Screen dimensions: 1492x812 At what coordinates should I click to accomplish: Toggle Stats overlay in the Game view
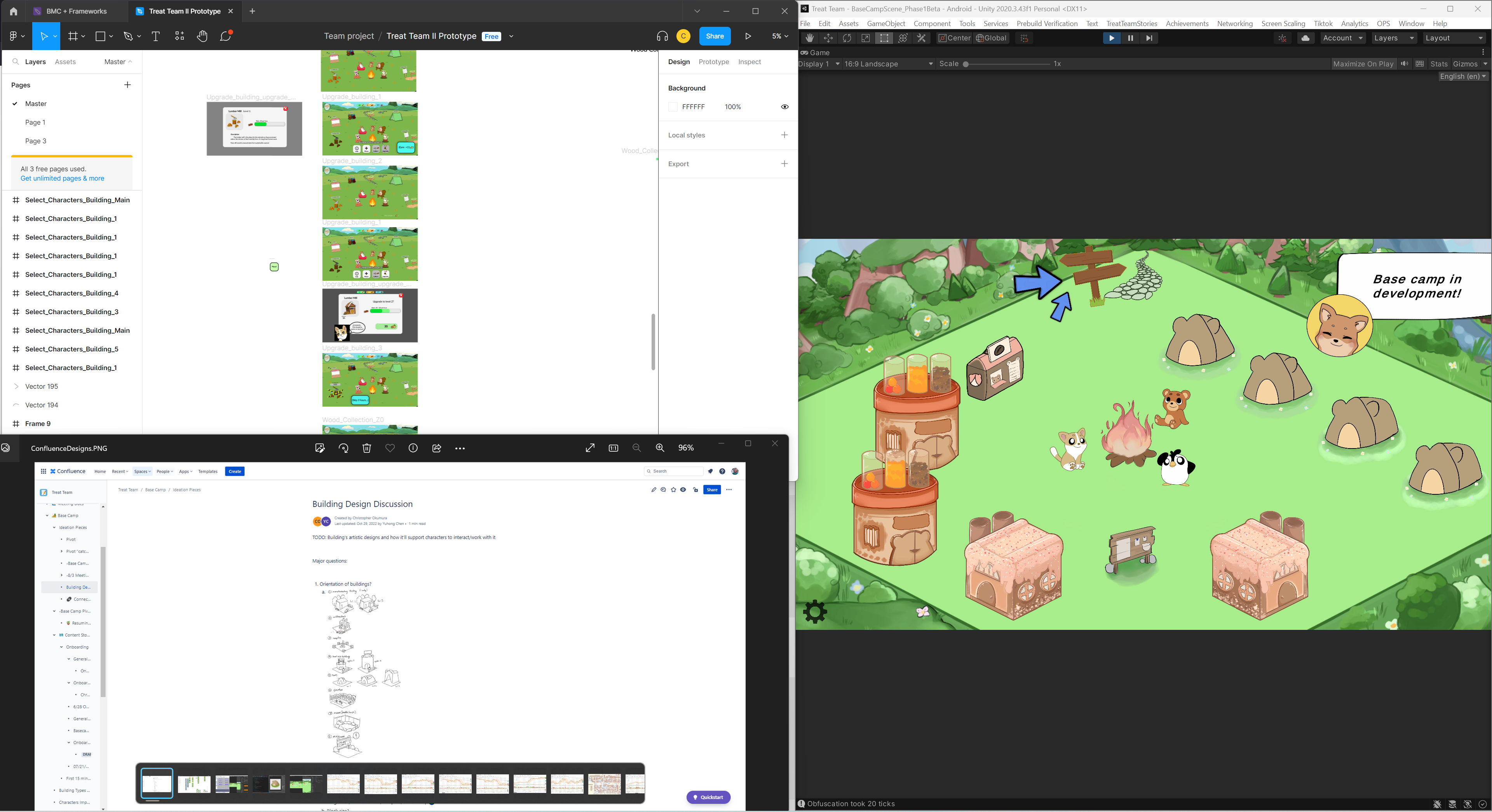(x=1439, y=64)
